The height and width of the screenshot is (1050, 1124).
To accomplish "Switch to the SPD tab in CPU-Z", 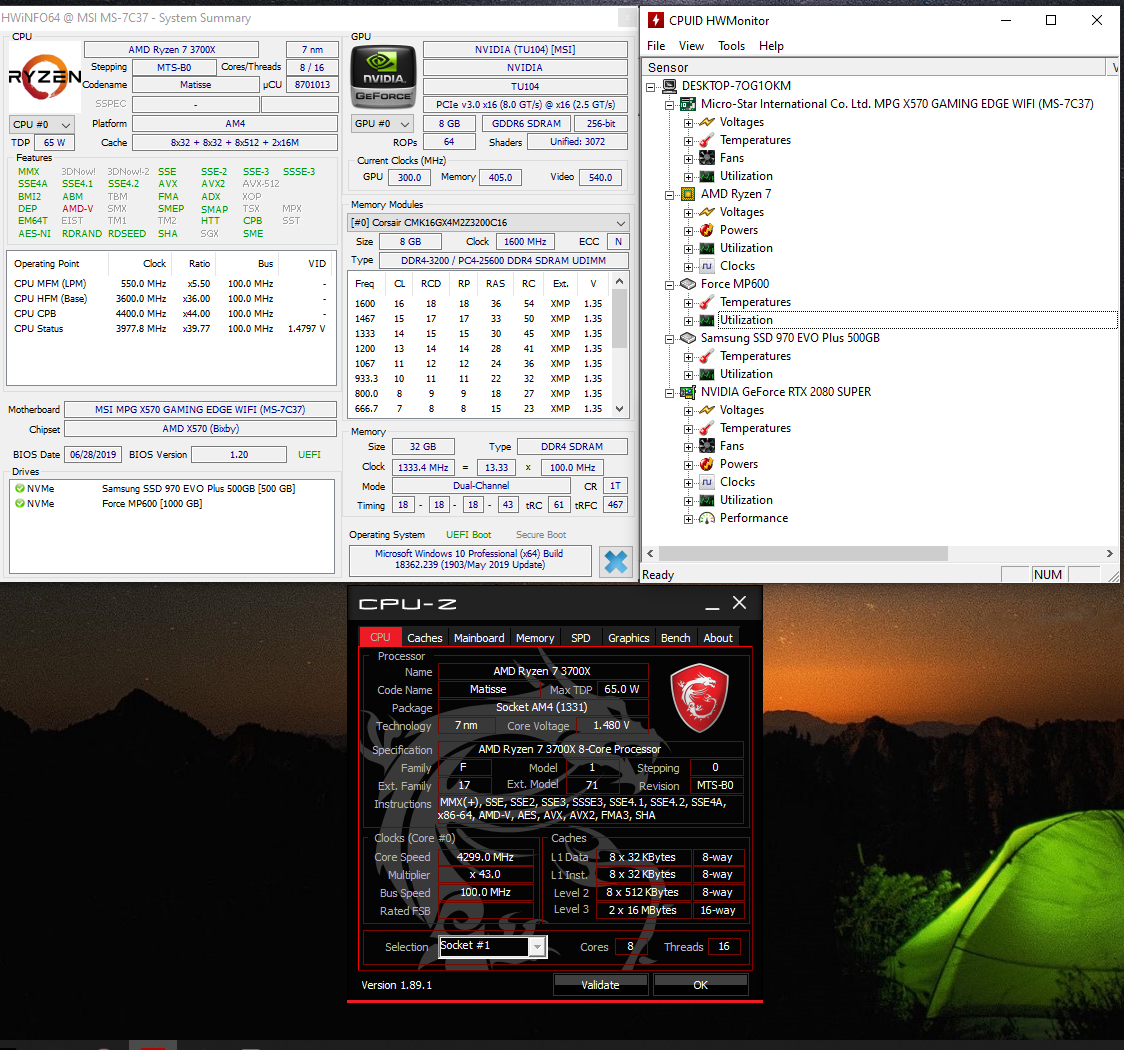I will tap(581, 638).
